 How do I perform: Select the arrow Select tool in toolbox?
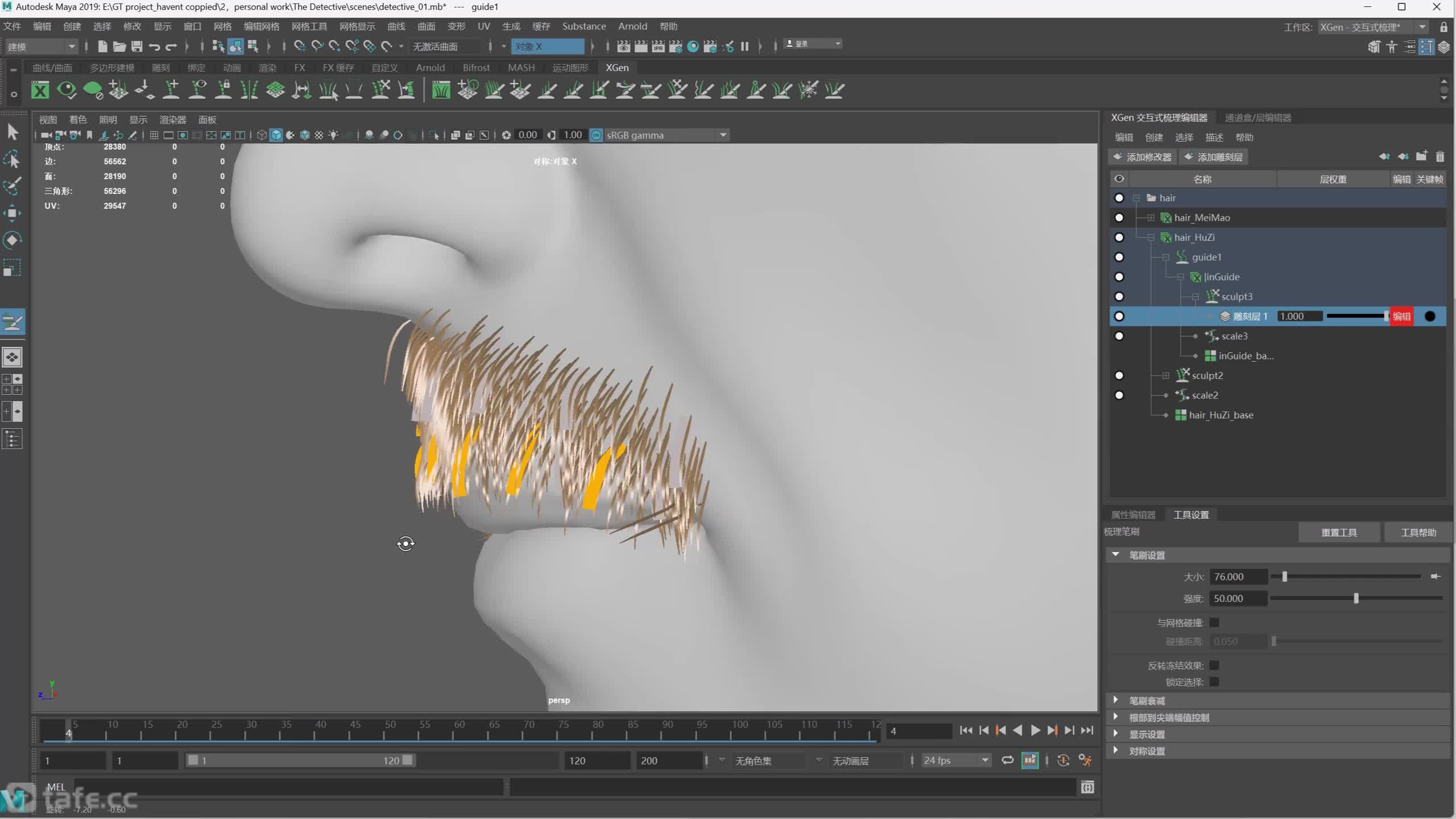coord(13,132)
